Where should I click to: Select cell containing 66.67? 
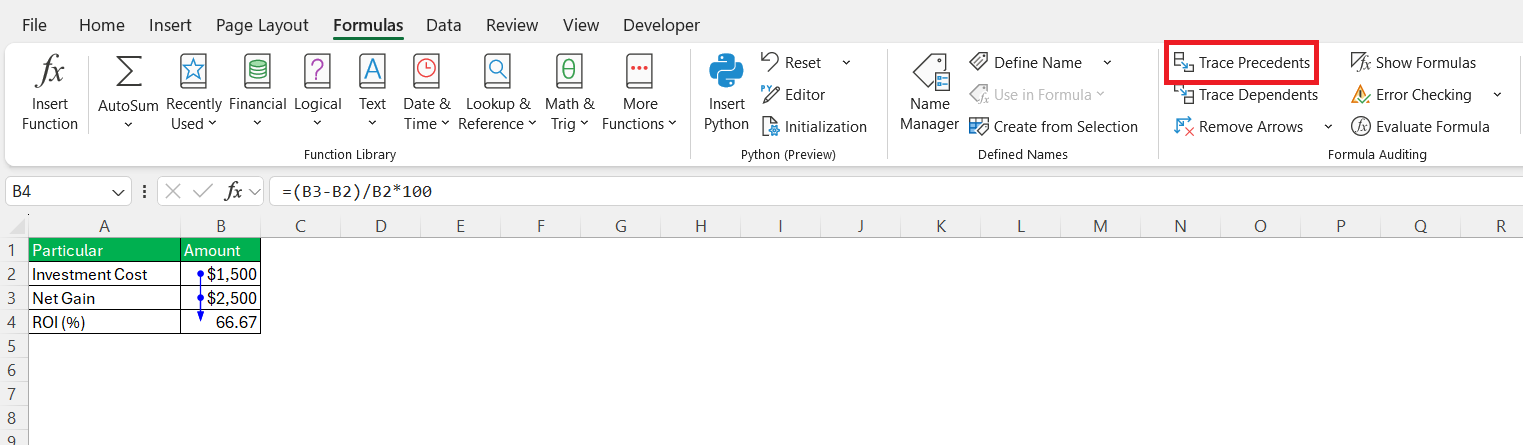221,322
